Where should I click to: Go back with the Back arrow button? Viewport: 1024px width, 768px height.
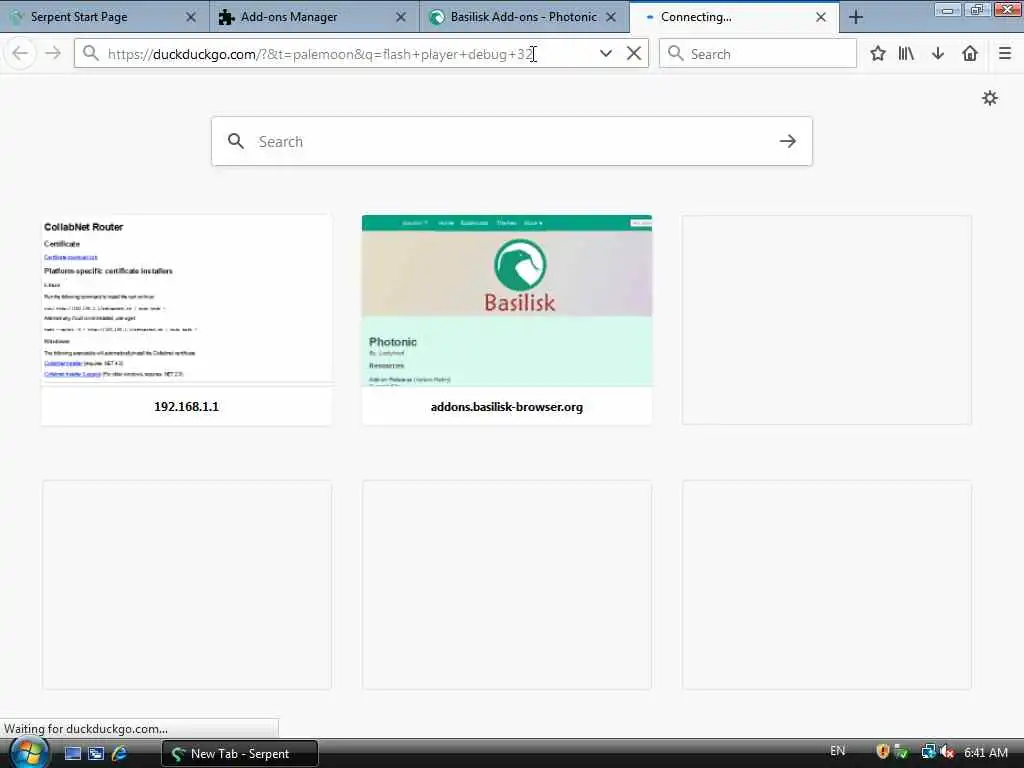coord(20,54)
